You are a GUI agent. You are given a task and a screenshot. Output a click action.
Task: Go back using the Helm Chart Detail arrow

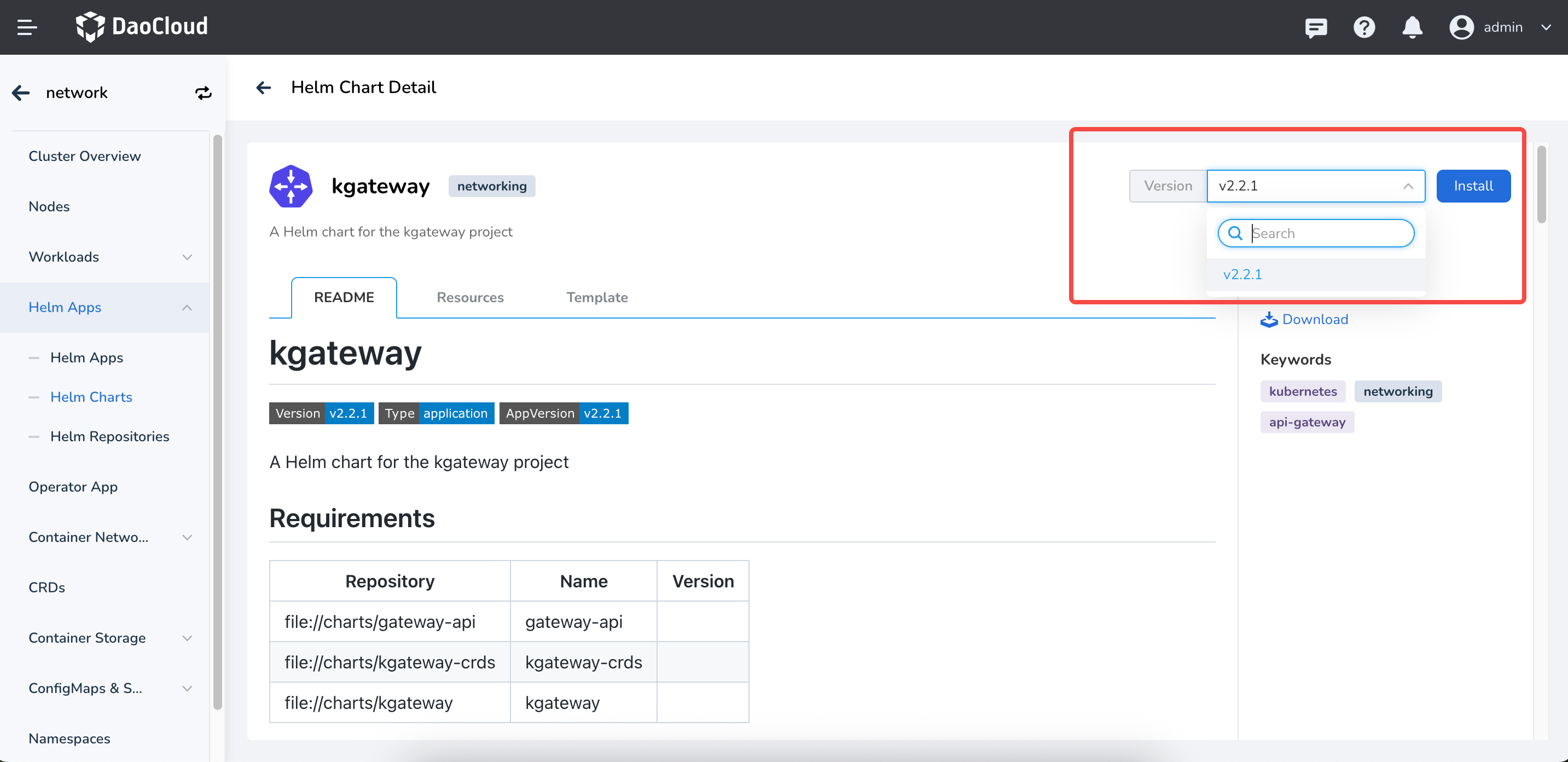264,88
